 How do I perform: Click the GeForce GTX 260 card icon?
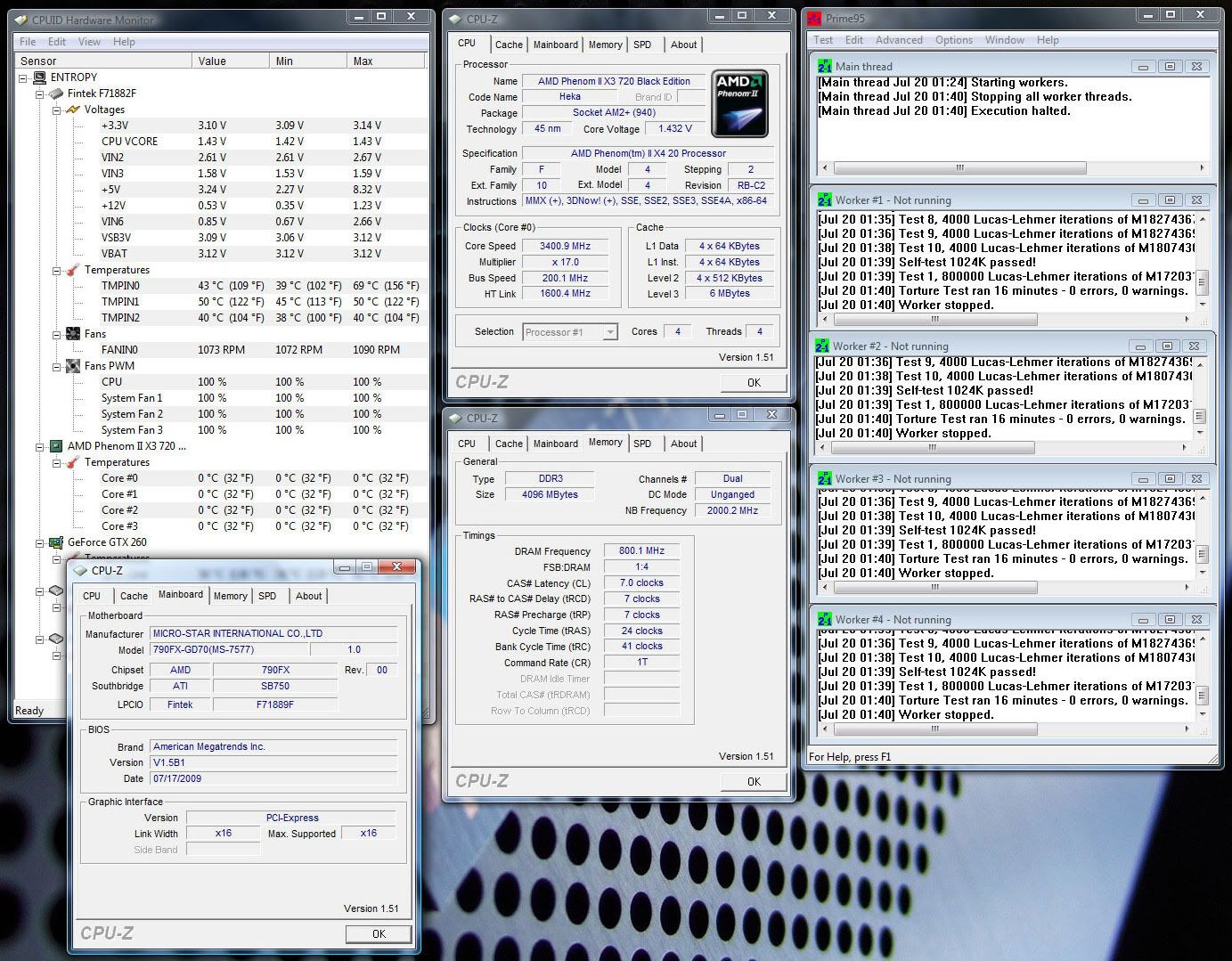pyautogui.click(x=56, y=542)
